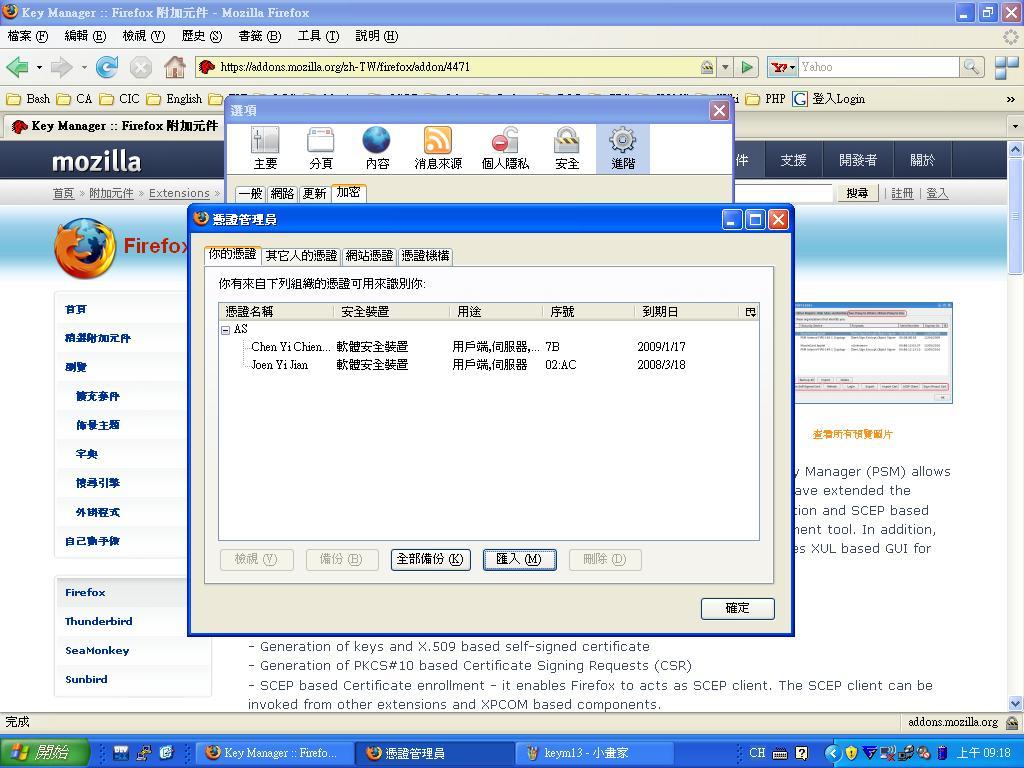
Task: Click the Yahoo search input field
Action: (x=878, y=67)
